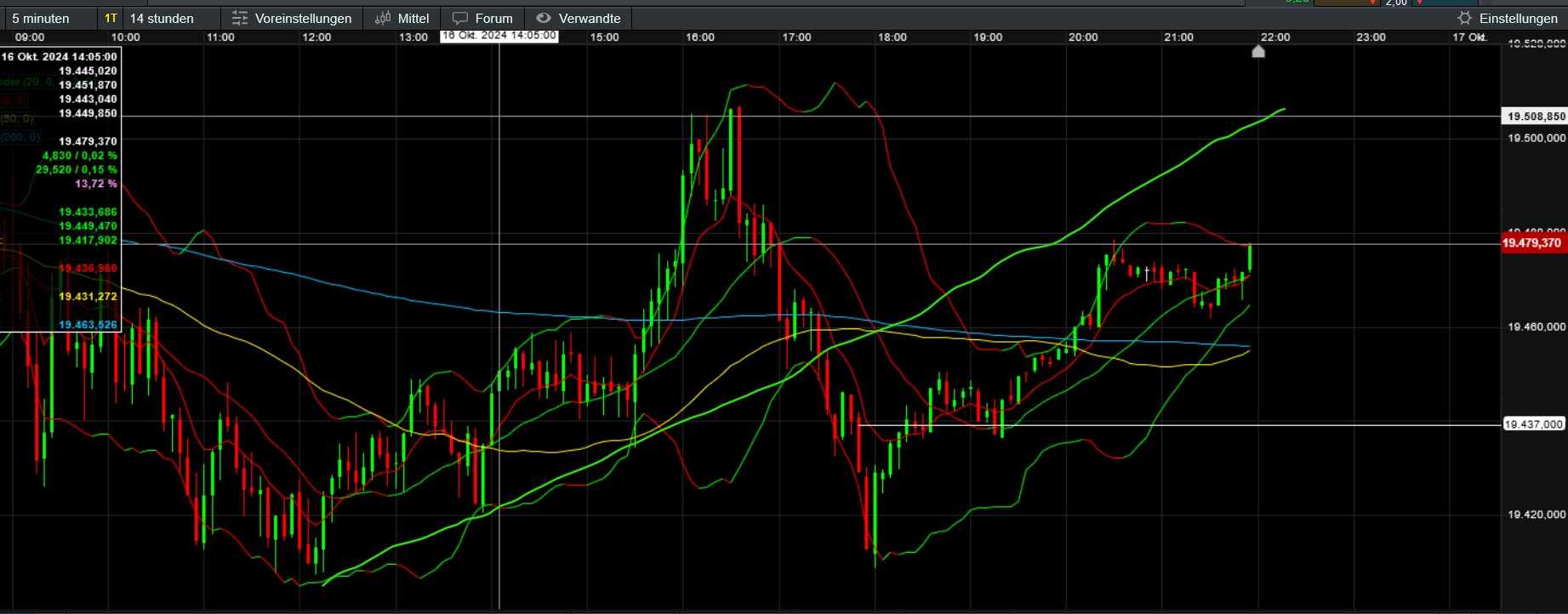Click the 13:00 time axis label
This screenshot has width=1568, height=614.
(x=413, y=37)
